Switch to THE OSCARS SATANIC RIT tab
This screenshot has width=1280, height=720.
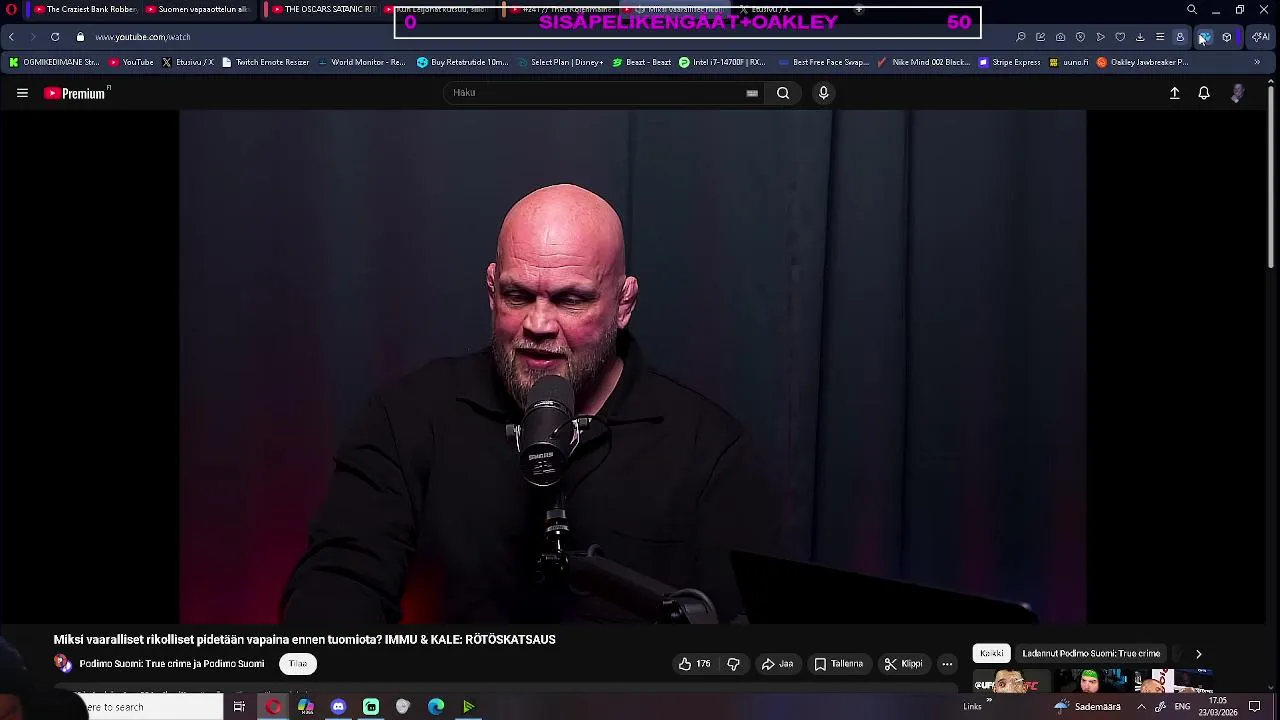pos(323,10)
